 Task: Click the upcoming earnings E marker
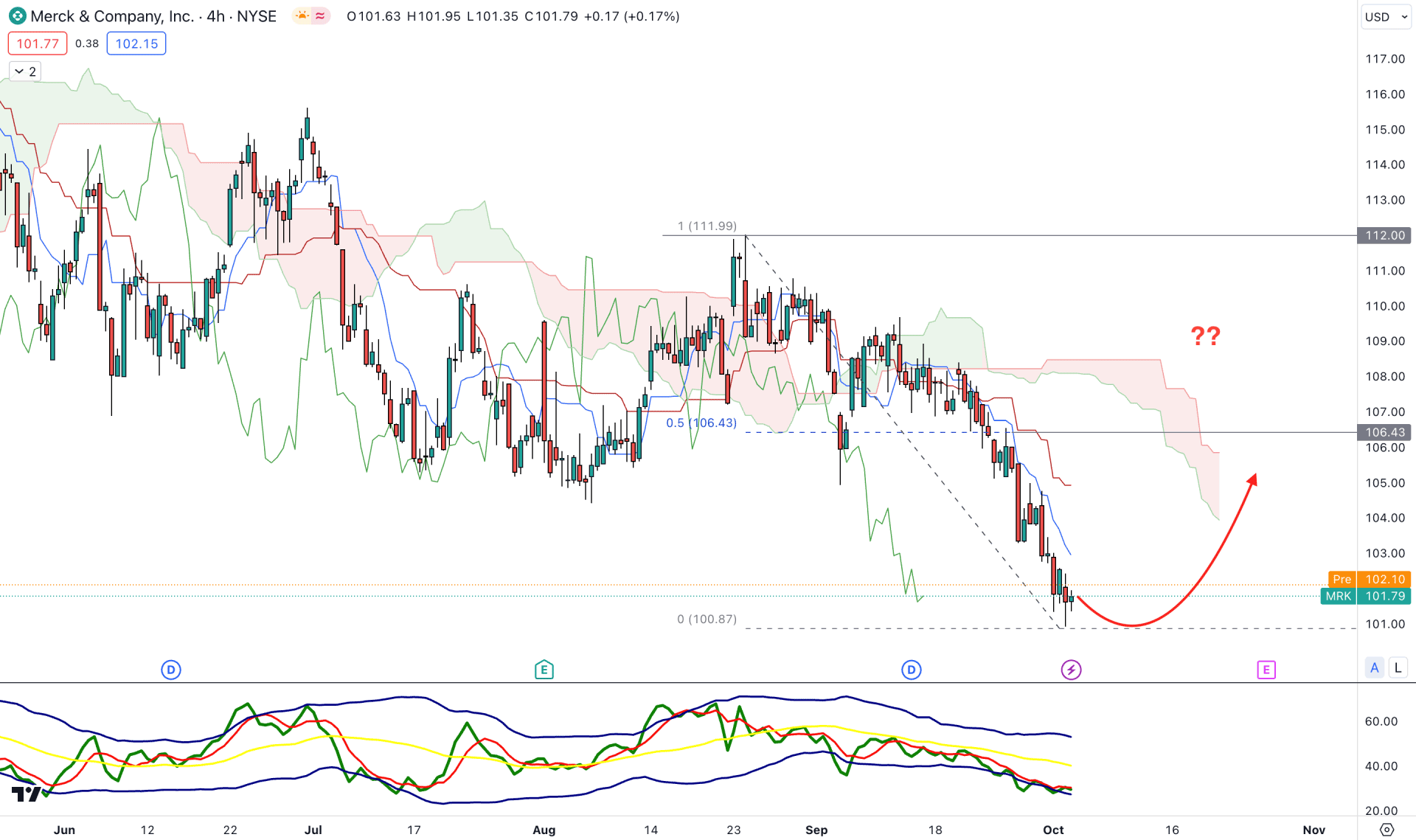(1266, 670)
